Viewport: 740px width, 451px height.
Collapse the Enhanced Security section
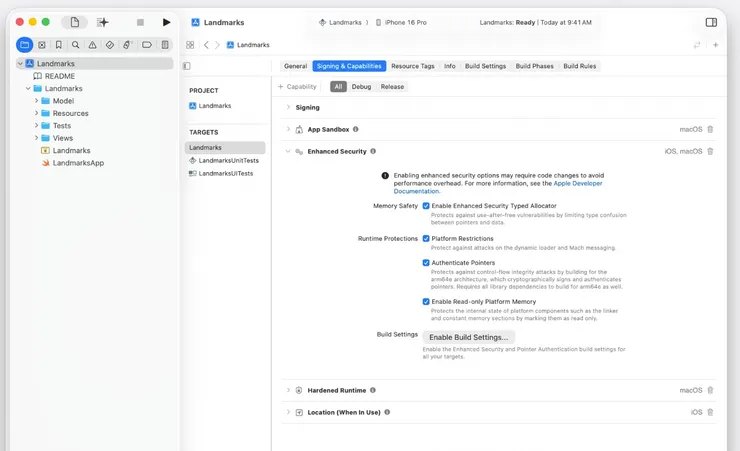[288, 151]
